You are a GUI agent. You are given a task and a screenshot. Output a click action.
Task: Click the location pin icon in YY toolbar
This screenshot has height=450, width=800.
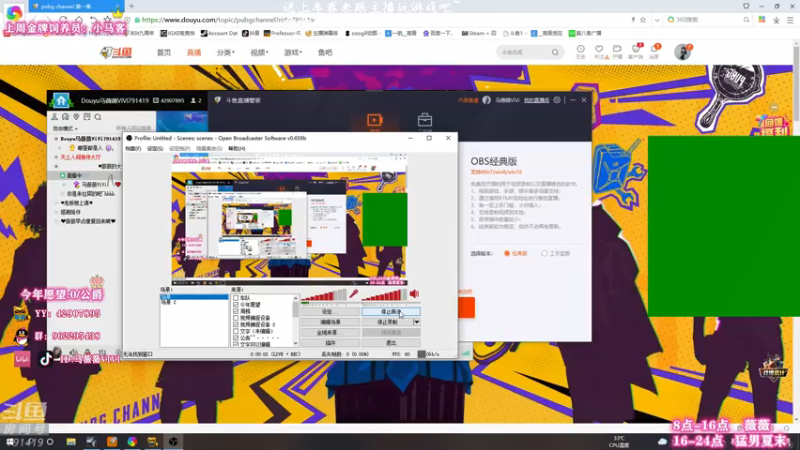pyautogui.click(x=76, y=117)
